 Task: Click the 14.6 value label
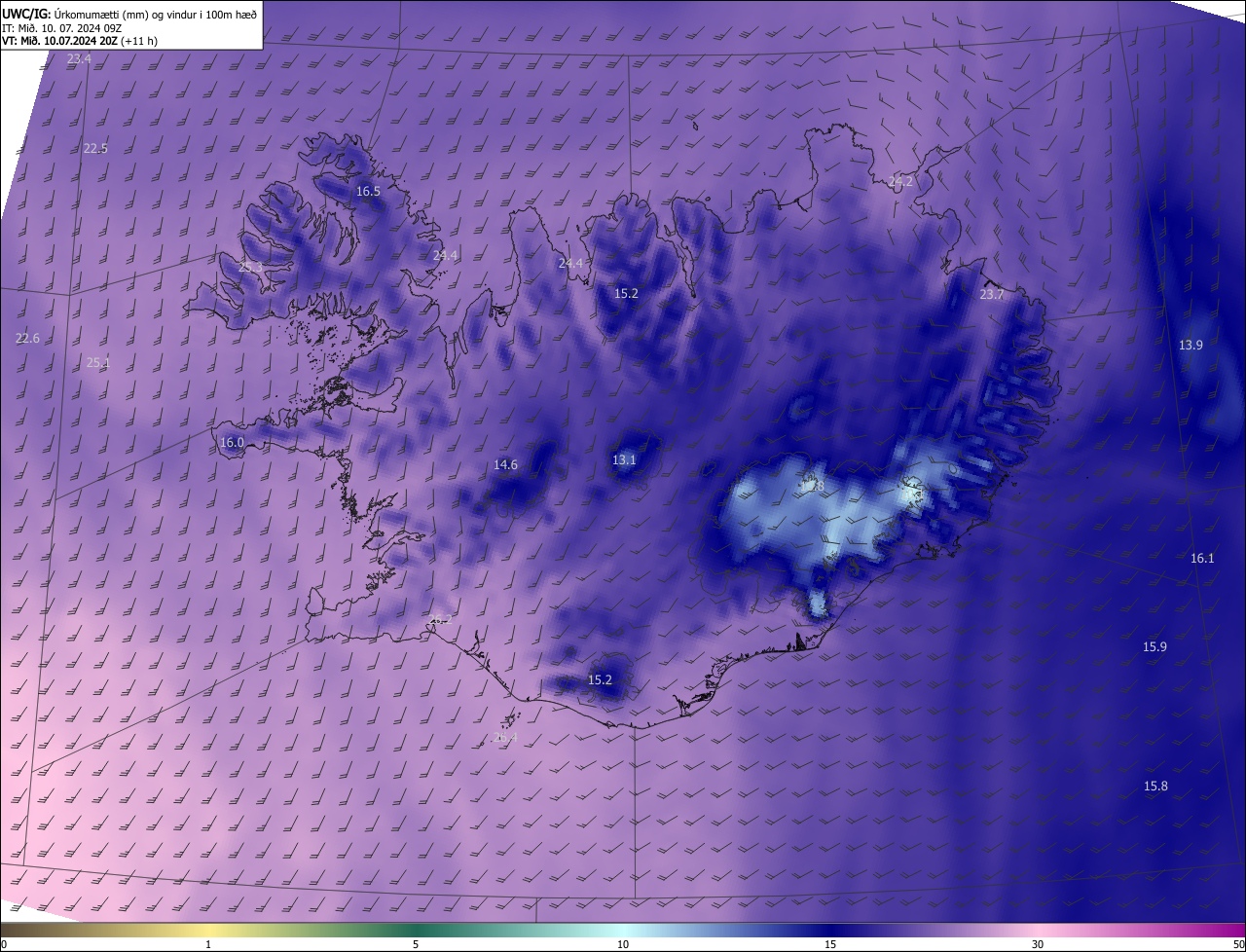[x=505, y=465]
